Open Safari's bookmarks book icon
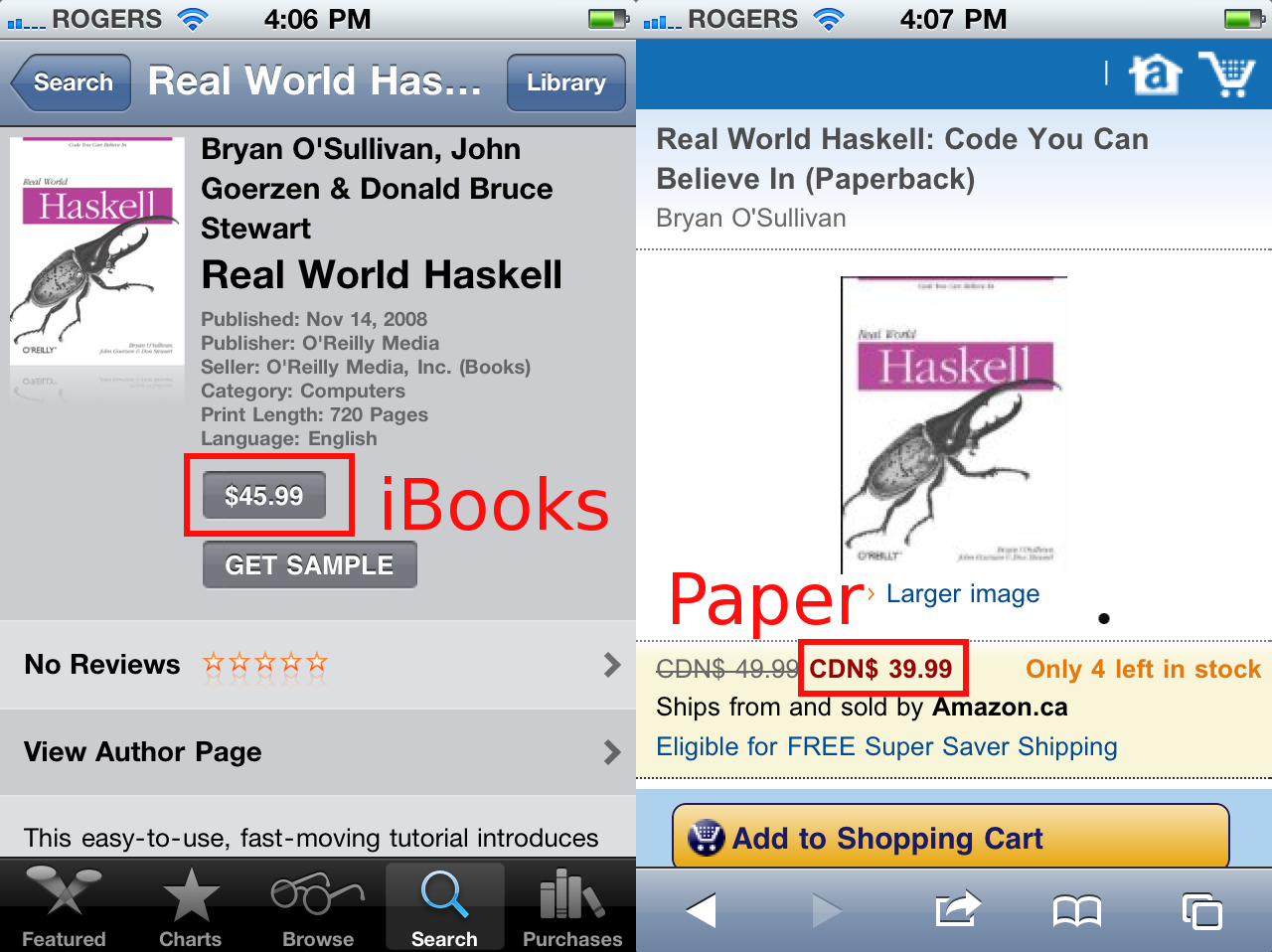 (1077, 910)
